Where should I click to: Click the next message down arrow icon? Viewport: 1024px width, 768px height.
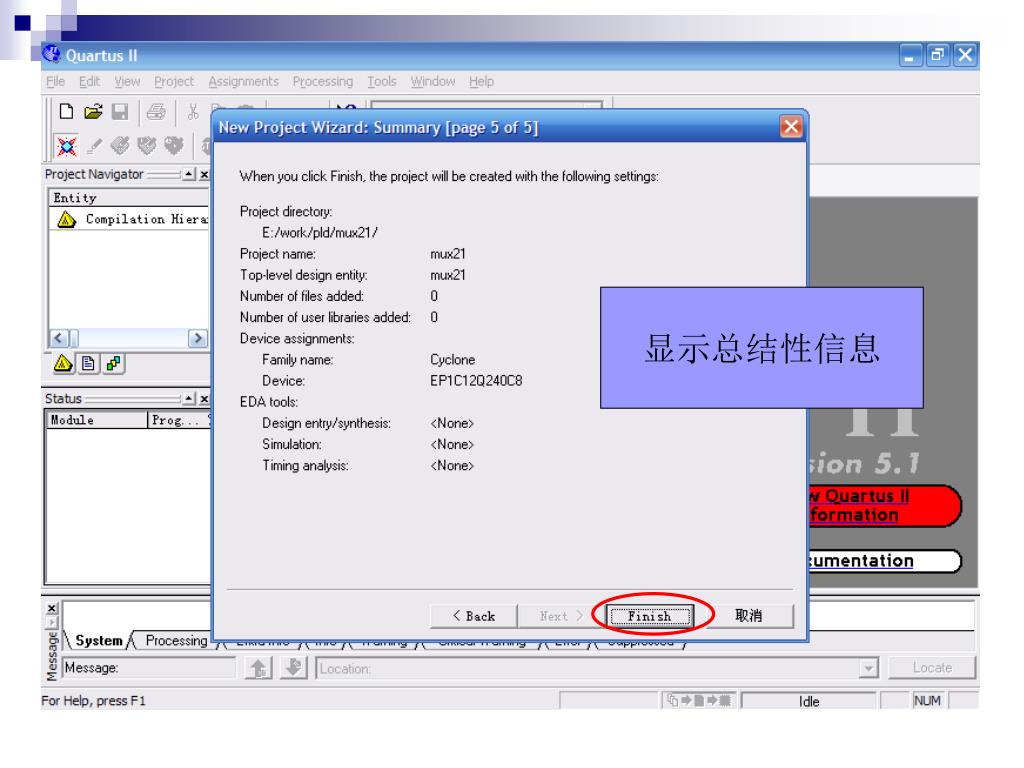coord(294,668)
